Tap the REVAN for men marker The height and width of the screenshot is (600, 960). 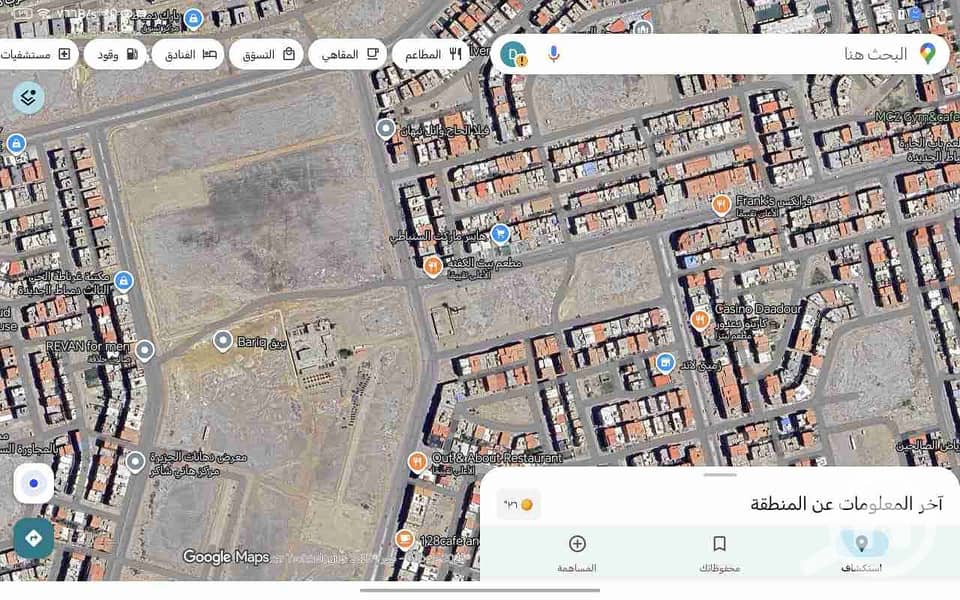coord(145,350)
